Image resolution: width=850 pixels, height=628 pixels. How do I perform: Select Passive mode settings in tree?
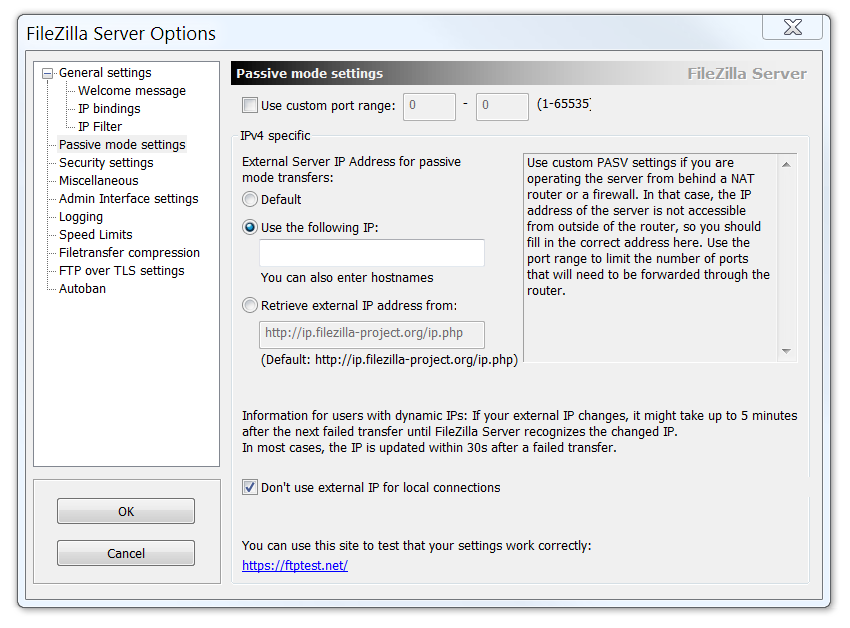point(122,144)
